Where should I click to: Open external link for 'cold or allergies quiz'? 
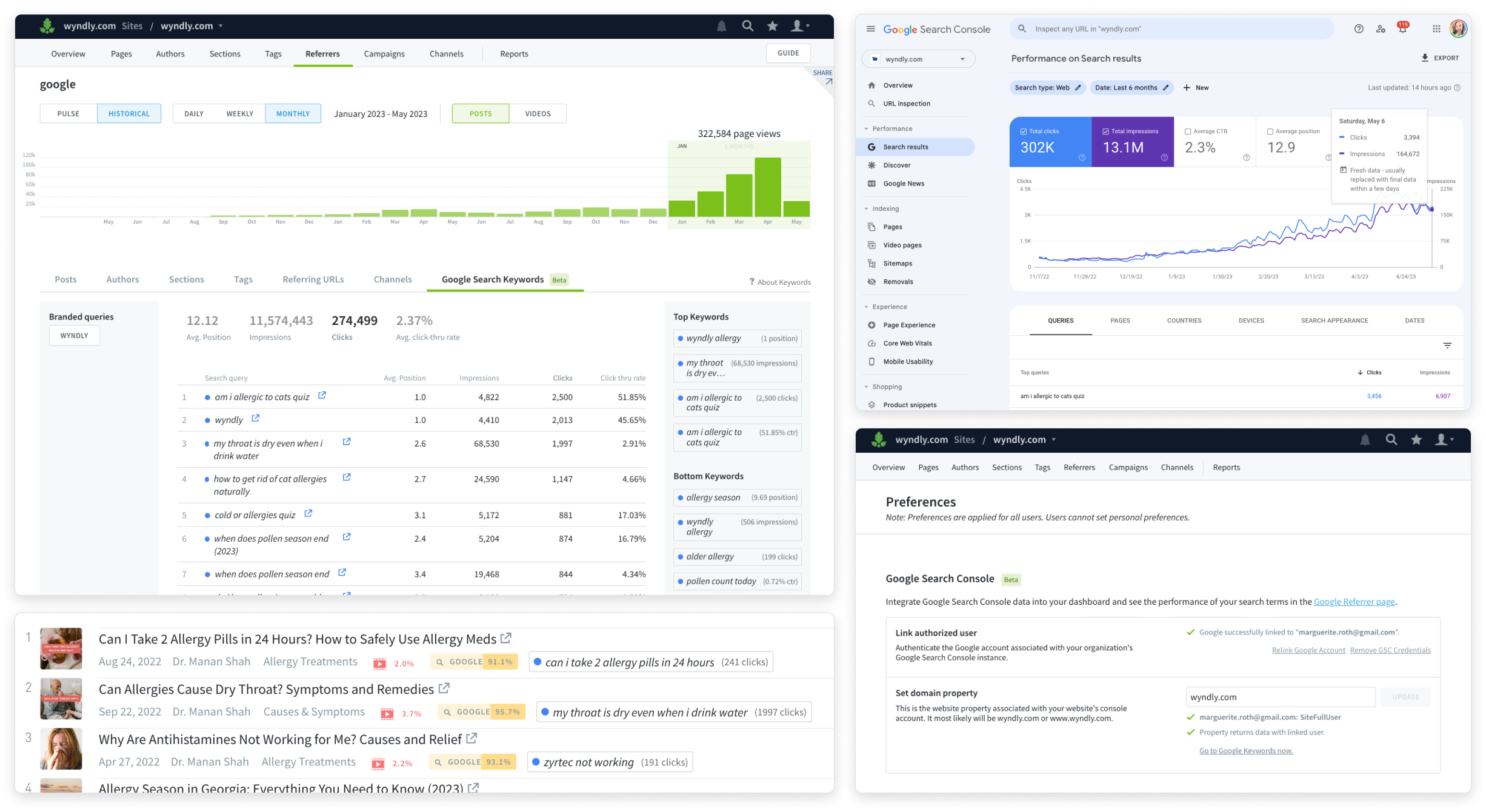tap(308, 514)
